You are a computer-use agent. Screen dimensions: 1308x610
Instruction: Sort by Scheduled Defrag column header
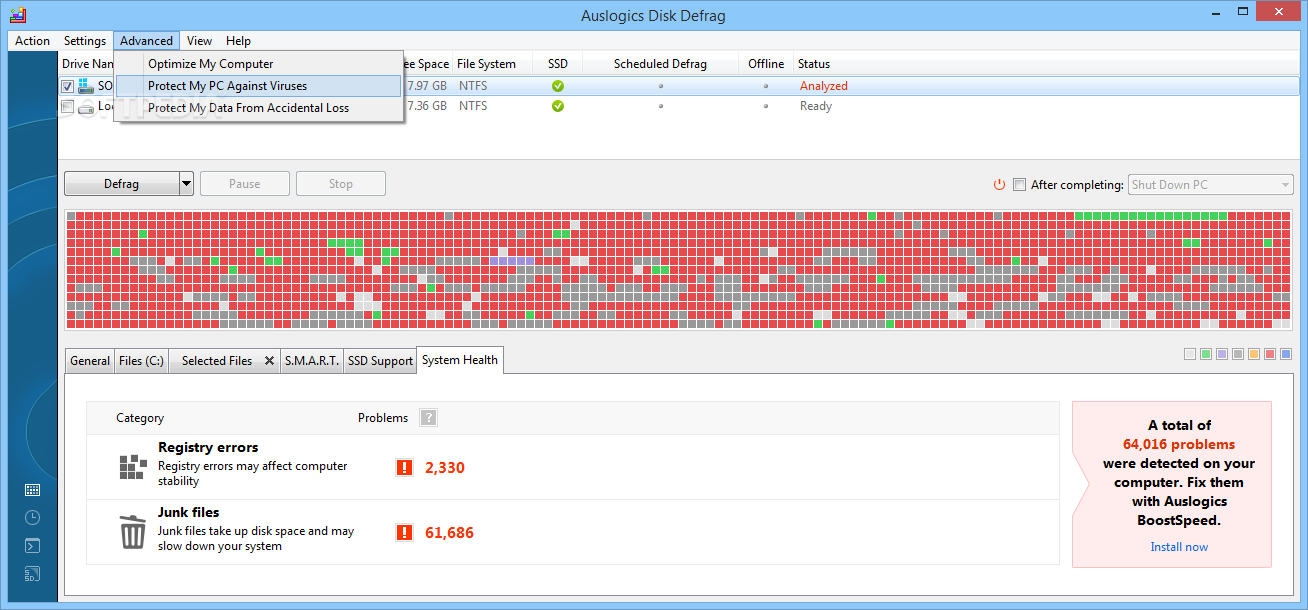click(x=660, y=64)
